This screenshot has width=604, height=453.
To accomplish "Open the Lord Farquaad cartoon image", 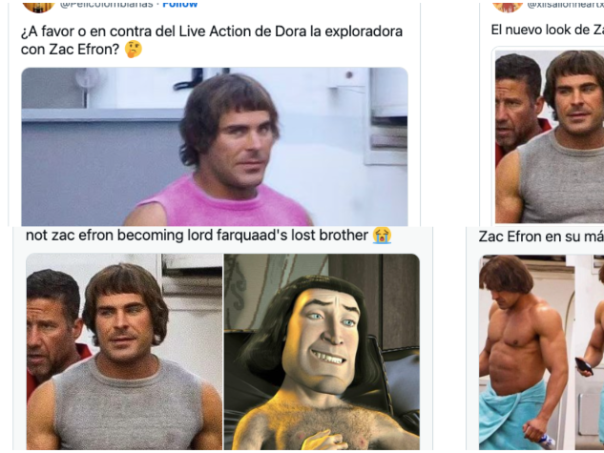I will coord(322,351).
